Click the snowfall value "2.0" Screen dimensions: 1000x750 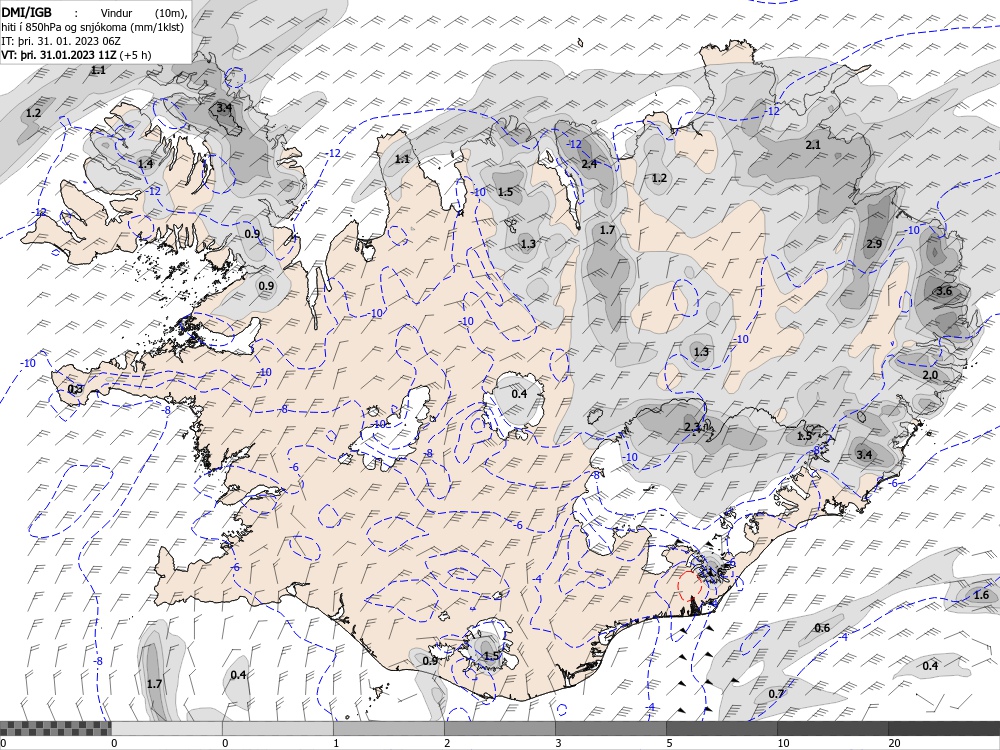click(930, 374)
